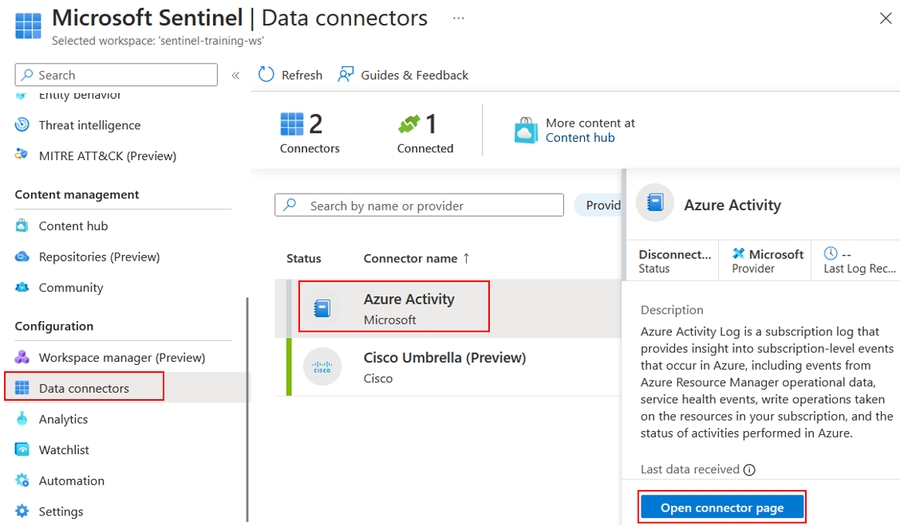Click the Content hub bag icon in sidebar

(22, 226)
